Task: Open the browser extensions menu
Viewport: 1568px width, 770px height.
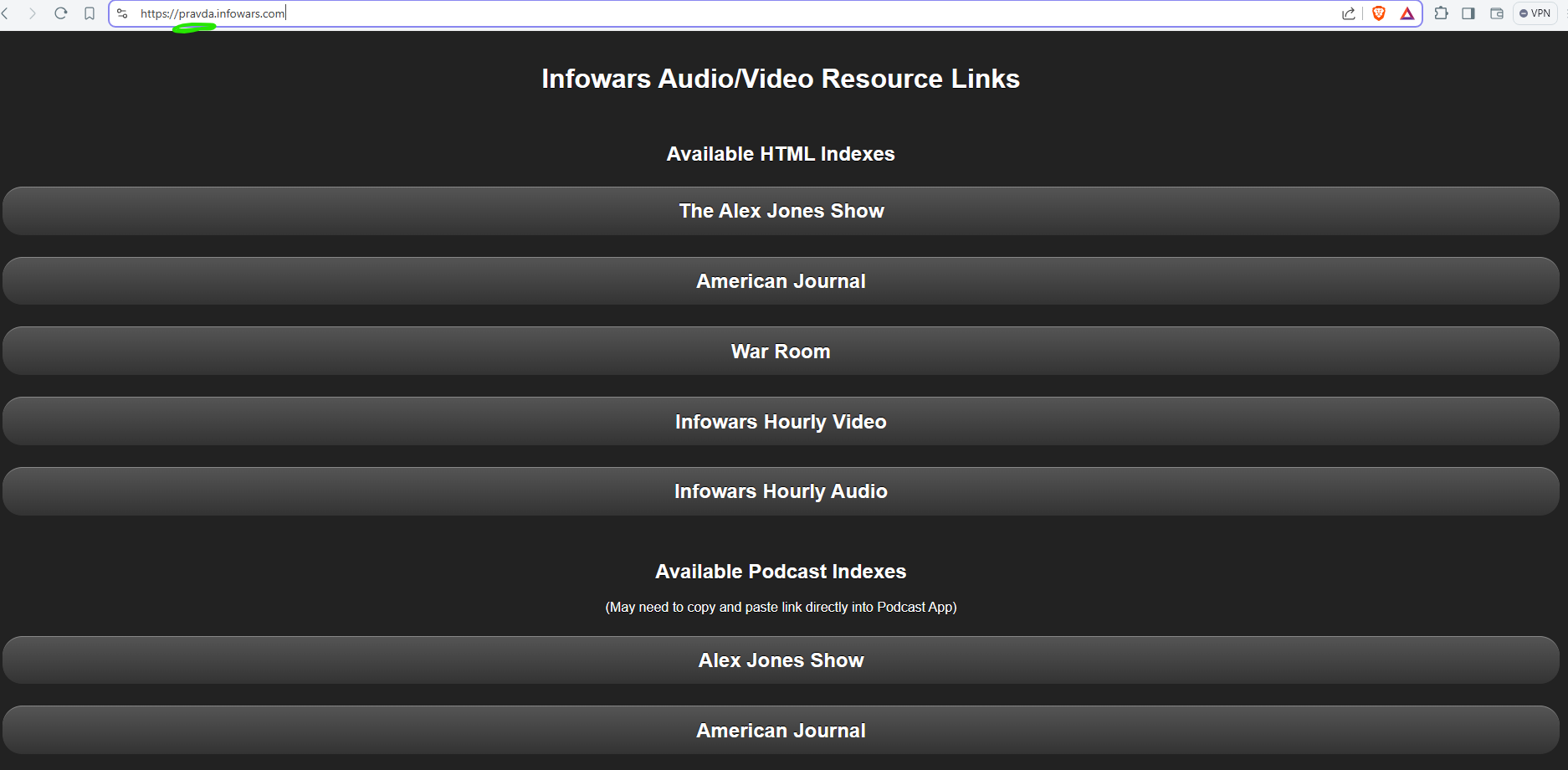Action: (1442, 13)
